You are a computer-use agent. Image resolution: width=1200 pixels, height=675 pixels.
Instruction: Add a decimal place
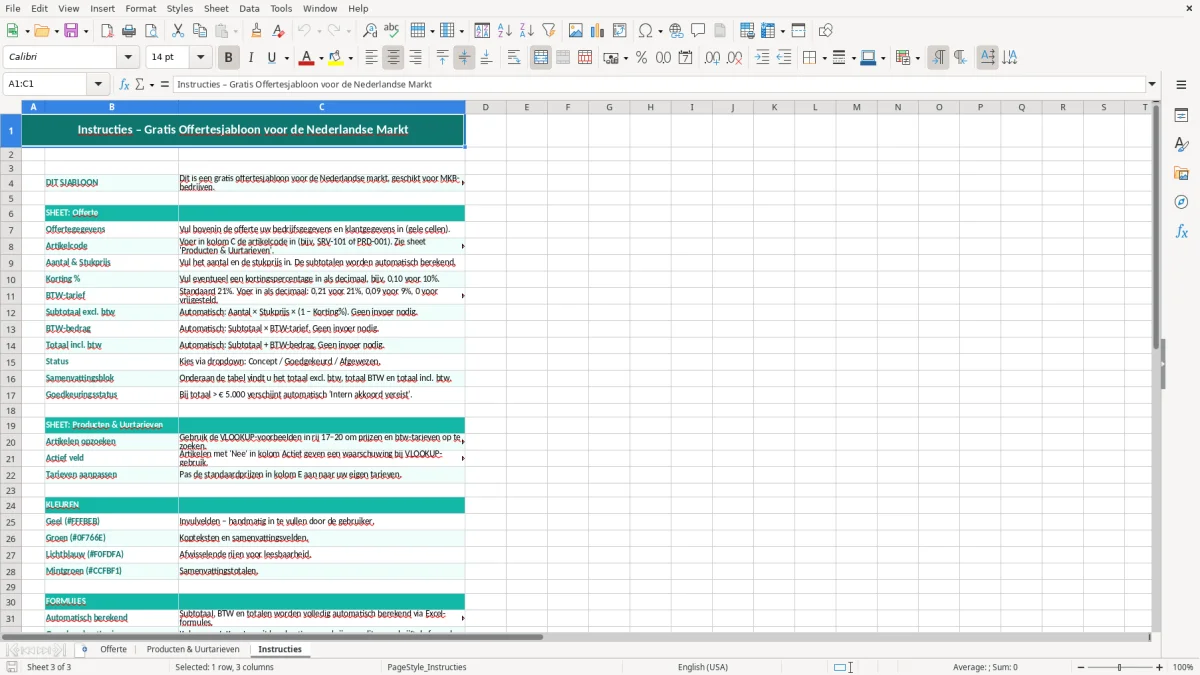click(x=712, y=58)
